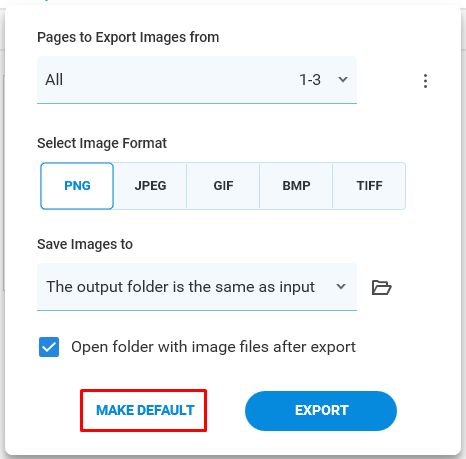466x459 pixels.
Task: Click the output folder same as input text
Action: (180, 287)
